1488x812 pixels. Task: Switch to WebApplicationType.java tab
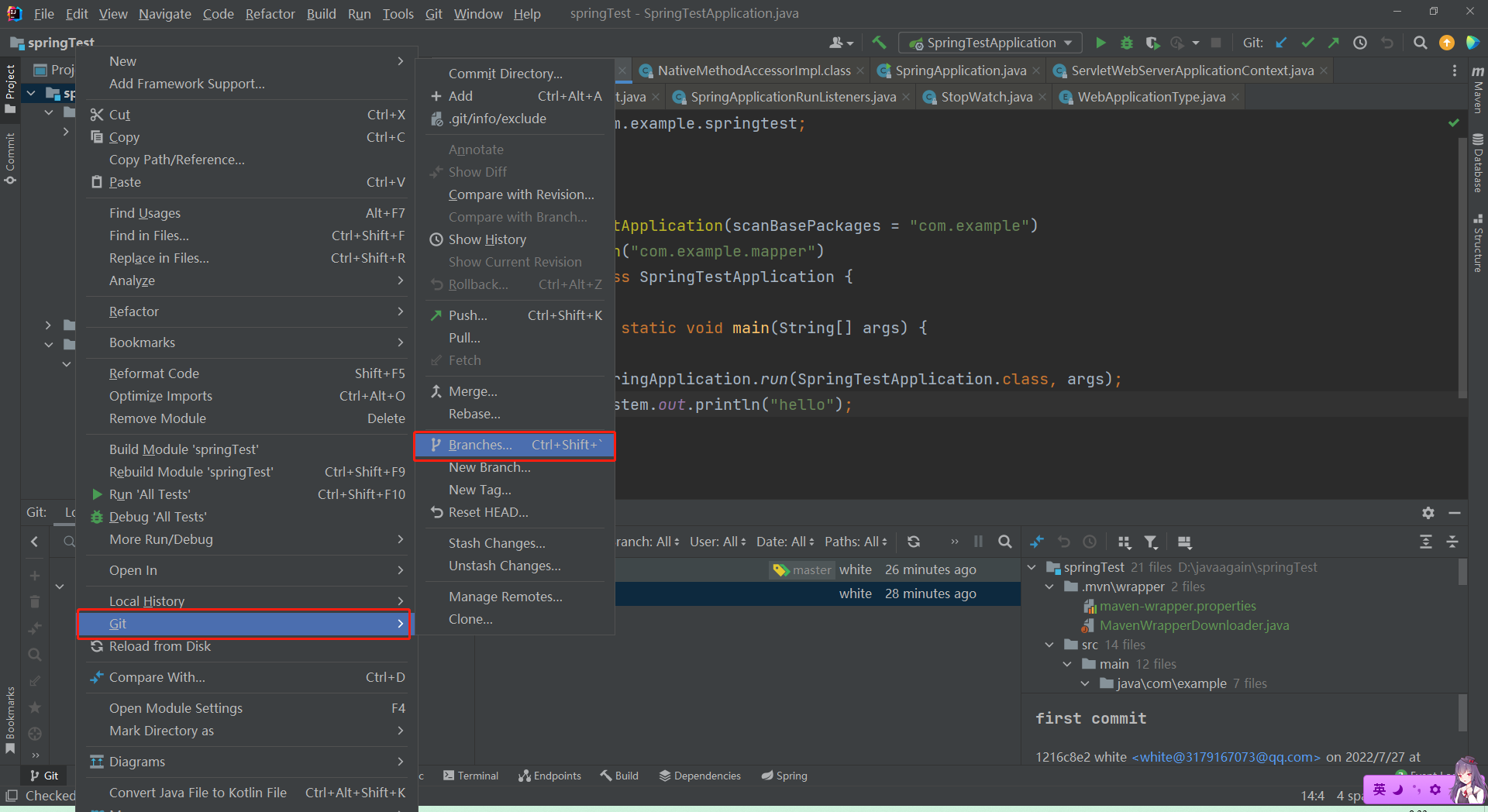[1152, 97]
